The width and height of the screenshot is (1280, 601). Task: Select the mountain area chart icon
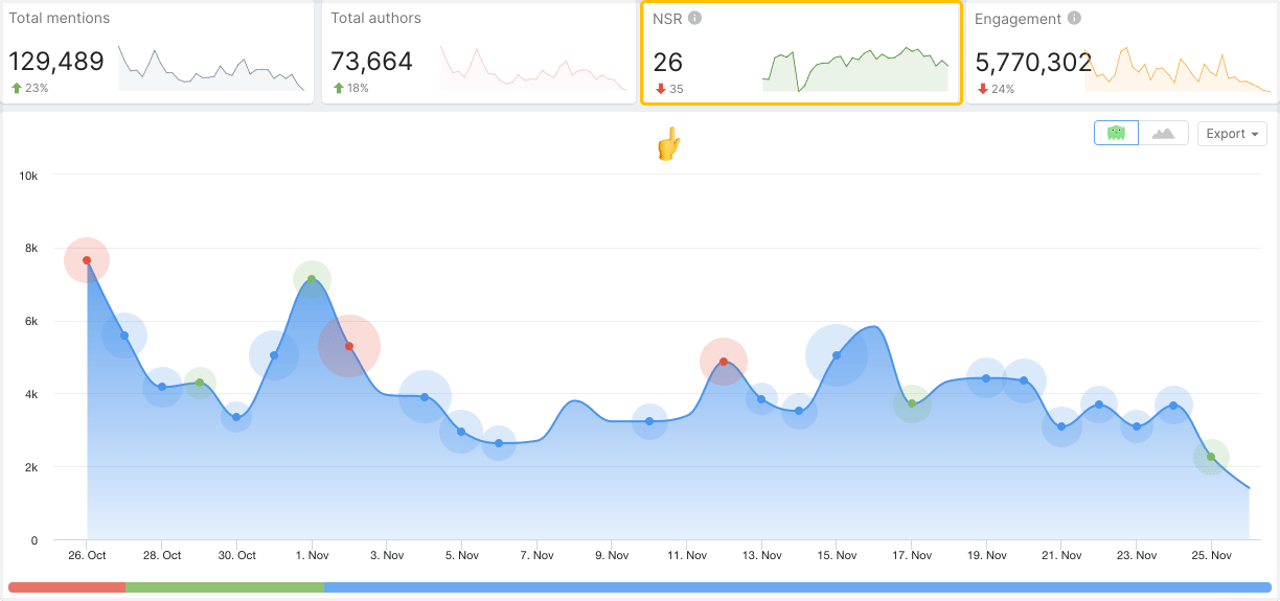pos(1164,132)
